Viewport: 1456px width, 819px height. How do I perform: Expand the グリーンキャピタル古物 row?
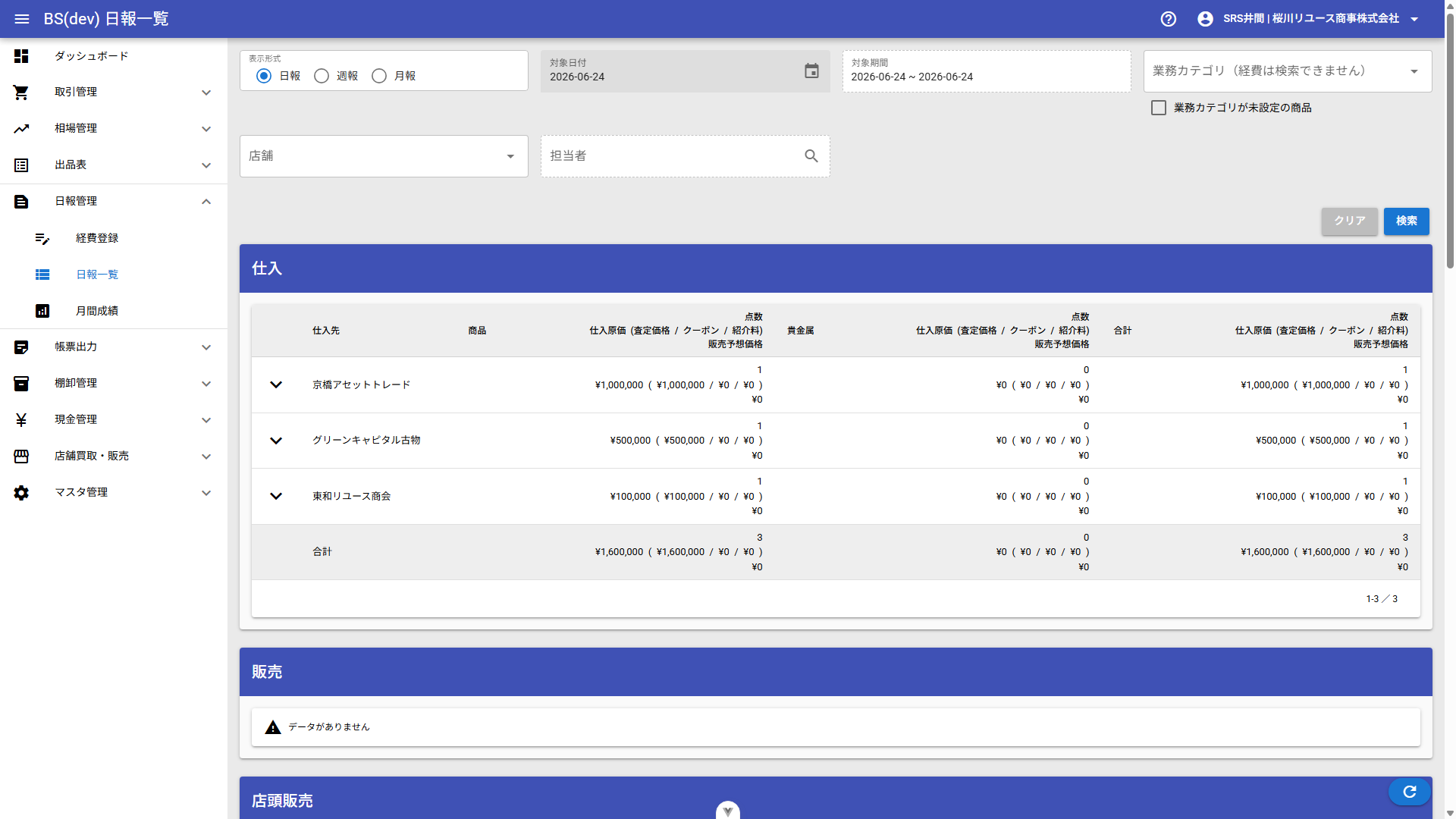pos(276,441)
